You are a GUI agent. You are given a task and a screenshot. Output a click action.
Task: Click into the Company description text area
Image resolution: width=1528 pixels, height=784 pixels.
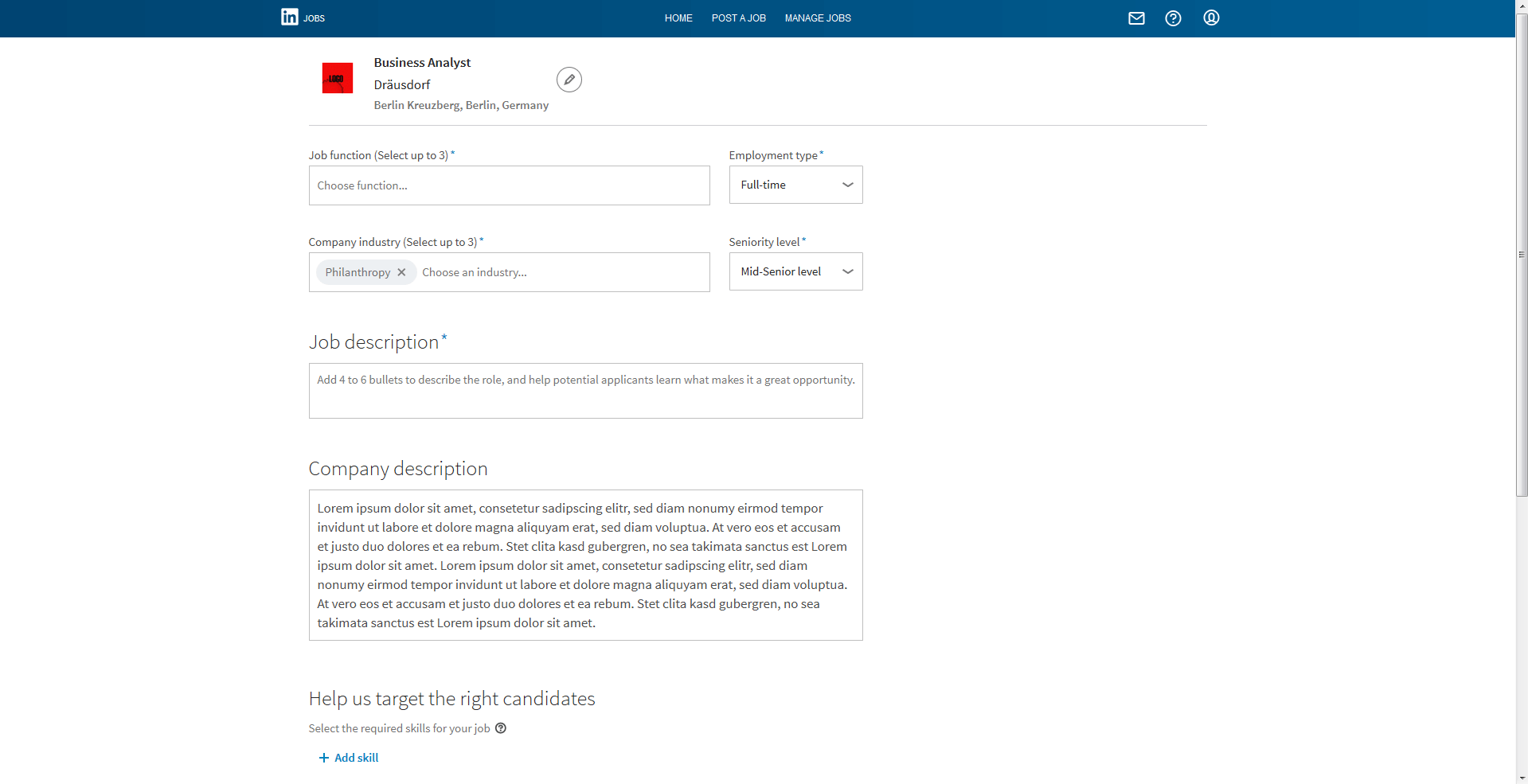click(x=585, y=565)
